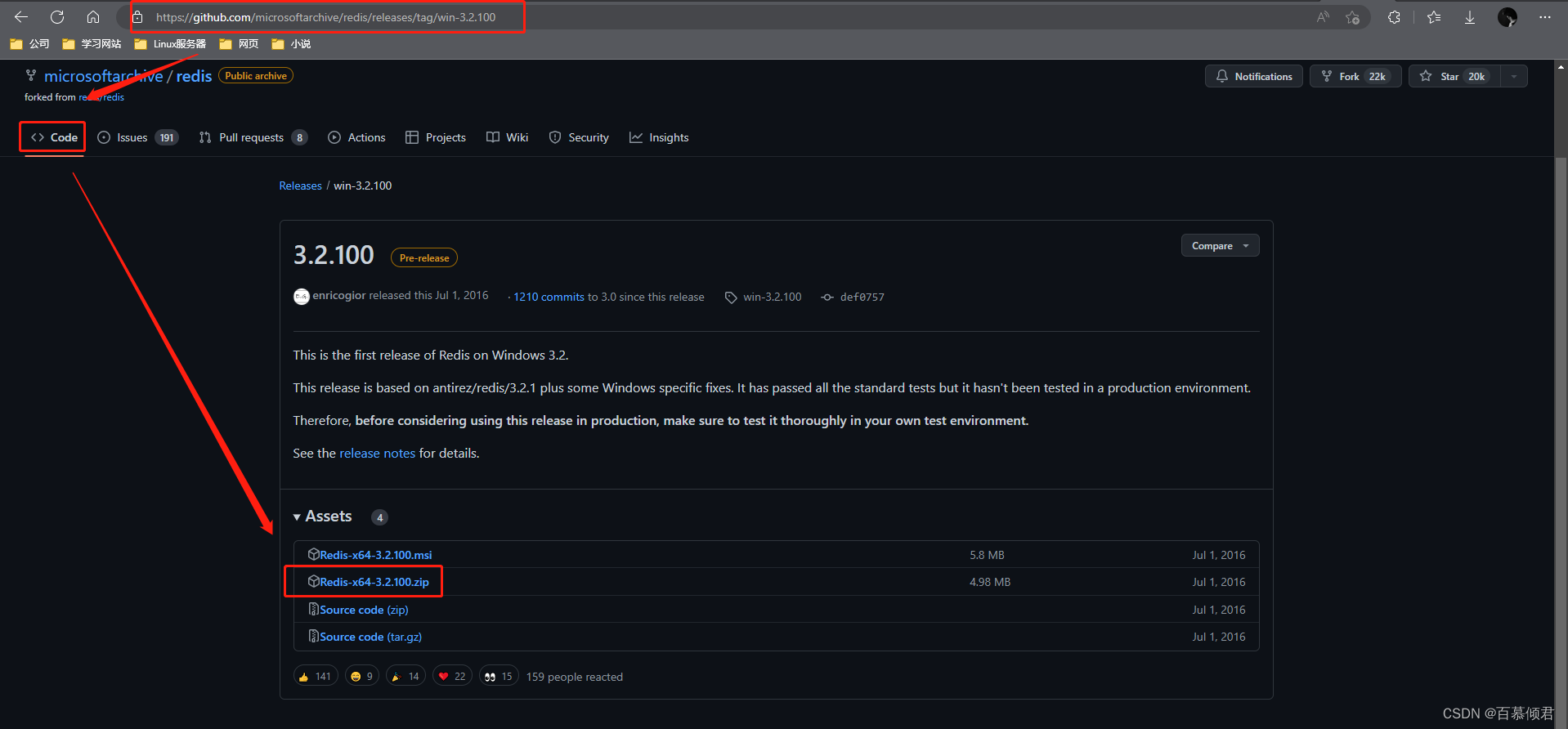Open the Issues tab

[137, 137]
